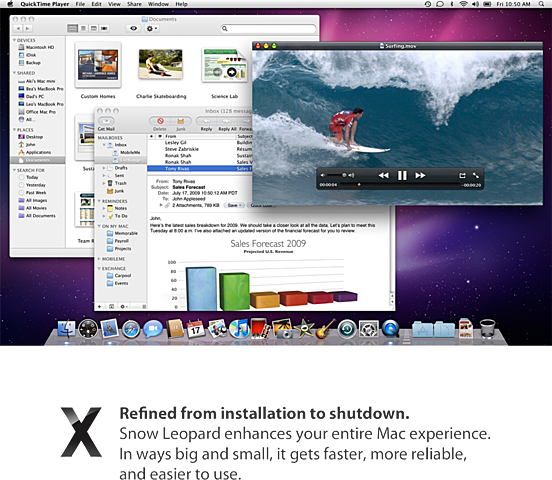Collapse DEVICES section in Finder sidebar
This screenshot has height=480, width=552.
click(x=14, y=40)
